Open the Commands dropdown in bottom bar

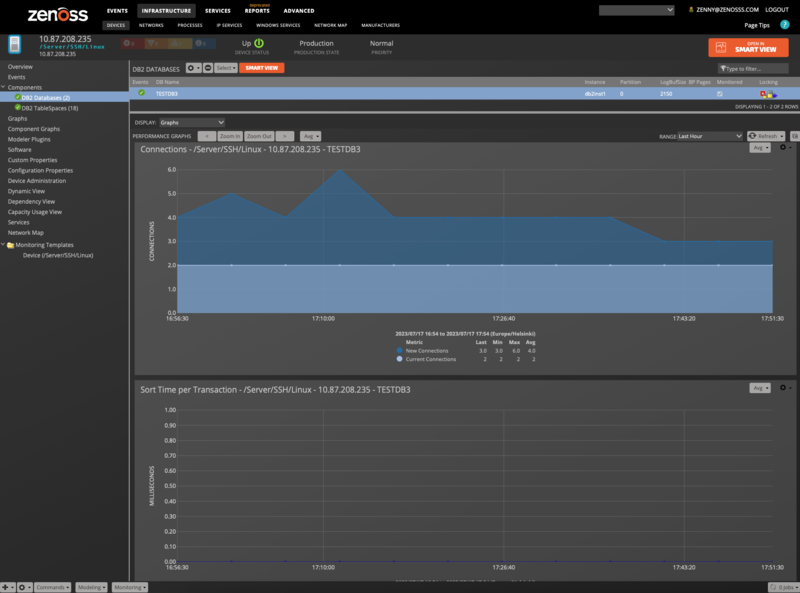53,587
